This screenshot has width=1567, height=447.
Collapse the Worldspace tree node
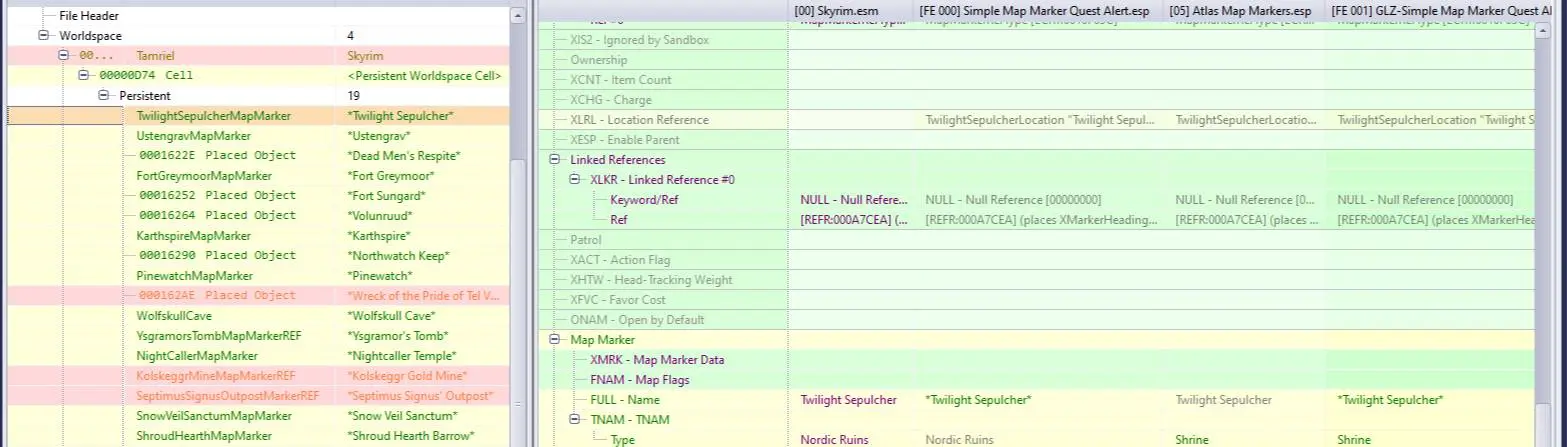[43, 35]
